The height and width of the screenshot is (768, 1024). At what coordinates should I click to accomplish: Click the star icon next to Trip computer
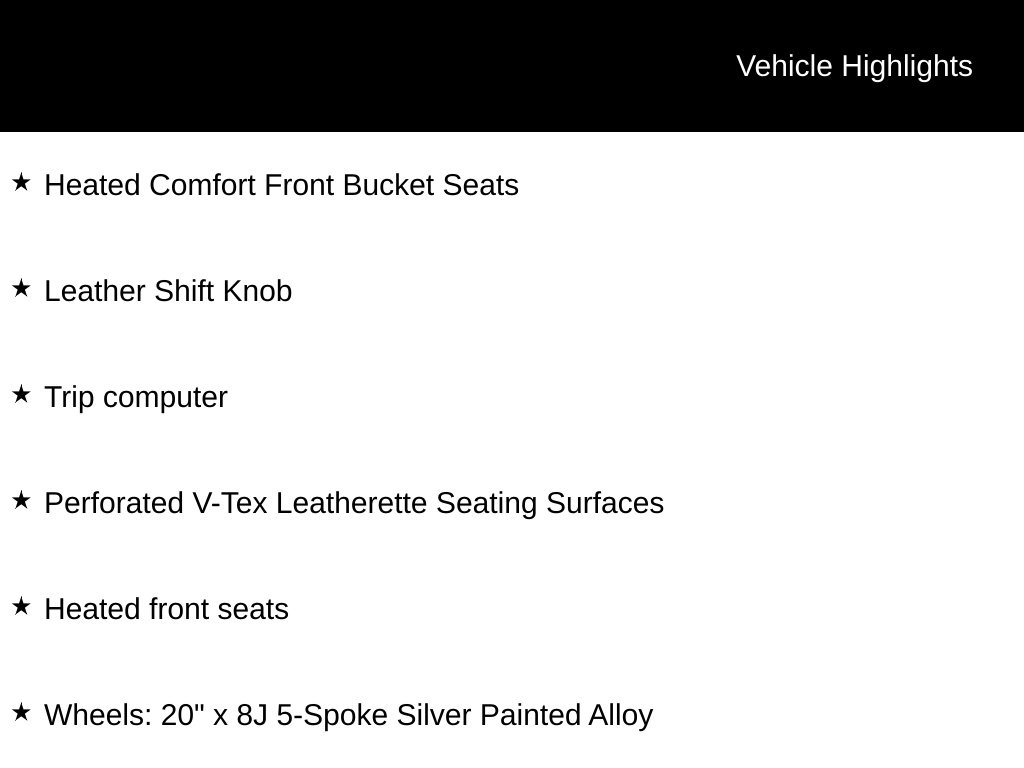click(x=22, y=394)
